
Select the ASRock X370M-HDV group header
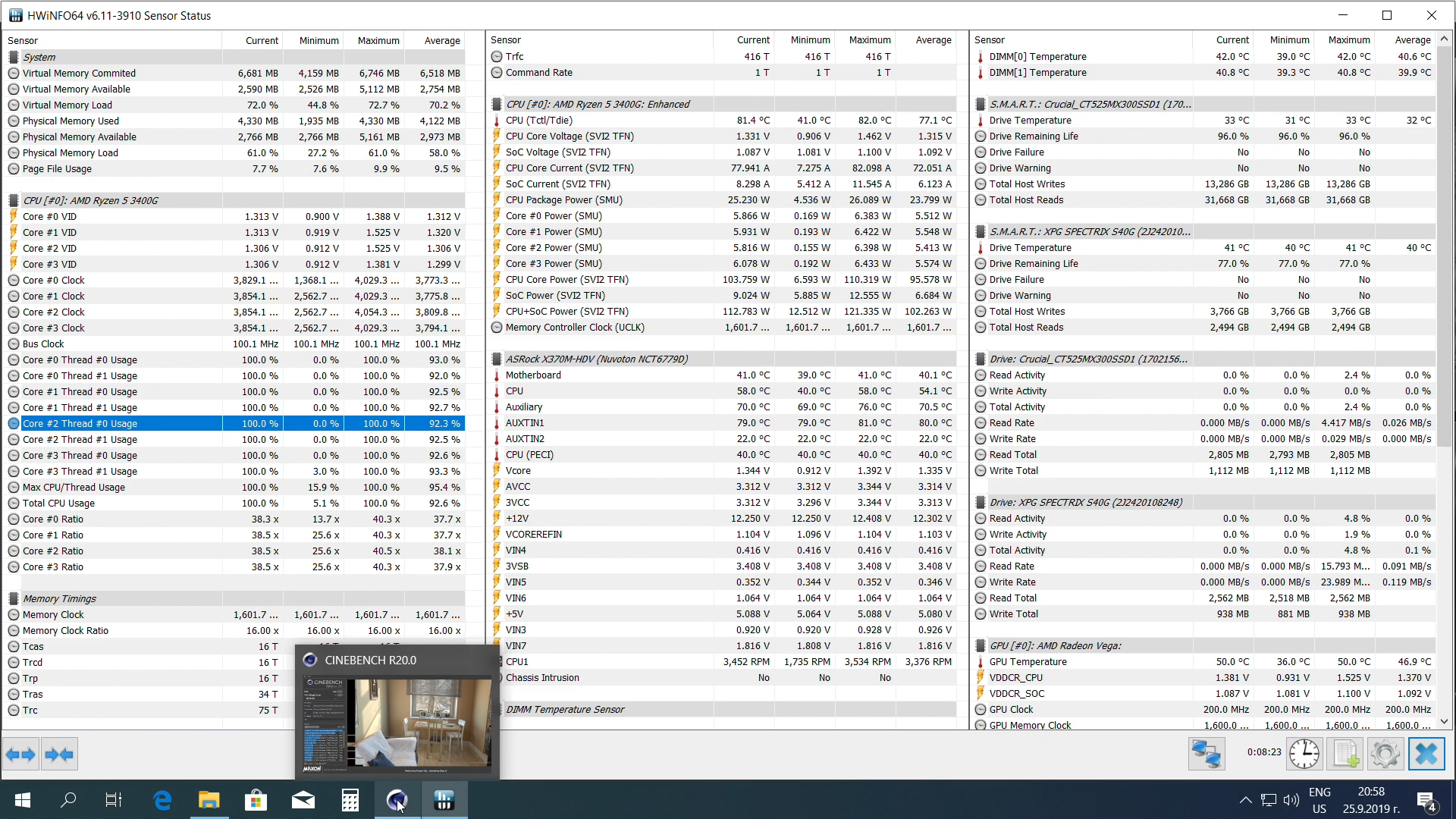coord(723,359)
